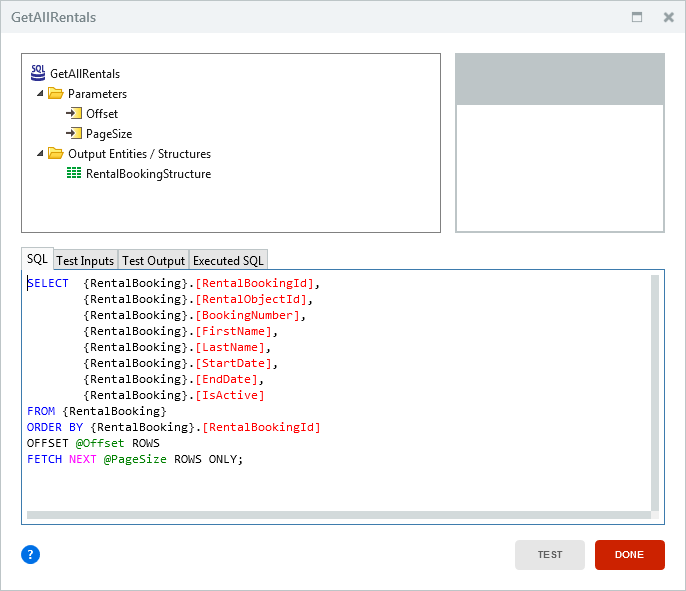Click the ORDER BY keyword

click(x=55, y=427)
